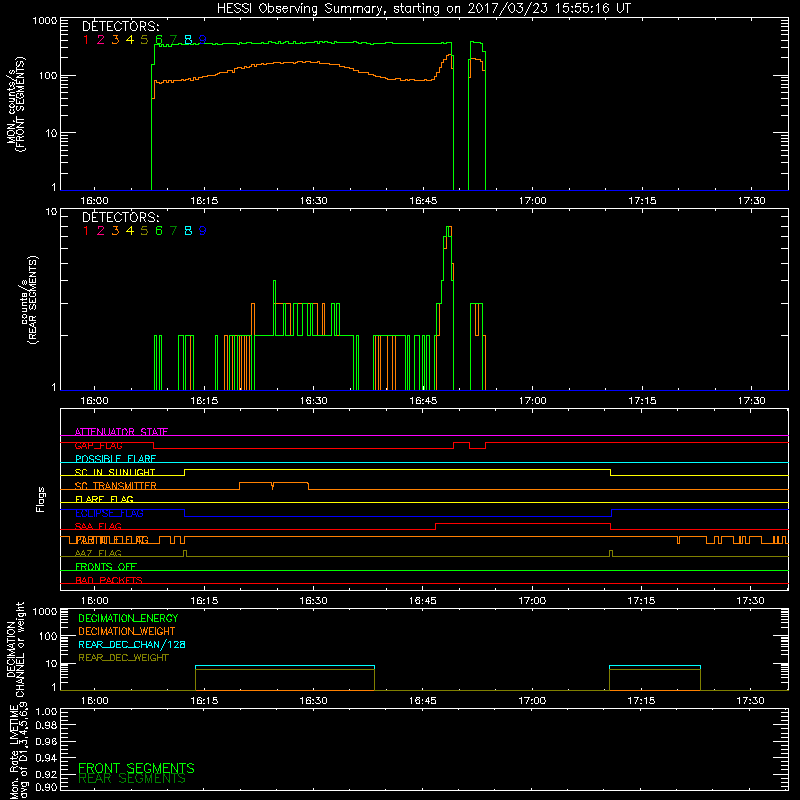Click the 'REAR SEGMENTS' livetime legend label
The image size is (800, 800).
[x=132, y=779]
